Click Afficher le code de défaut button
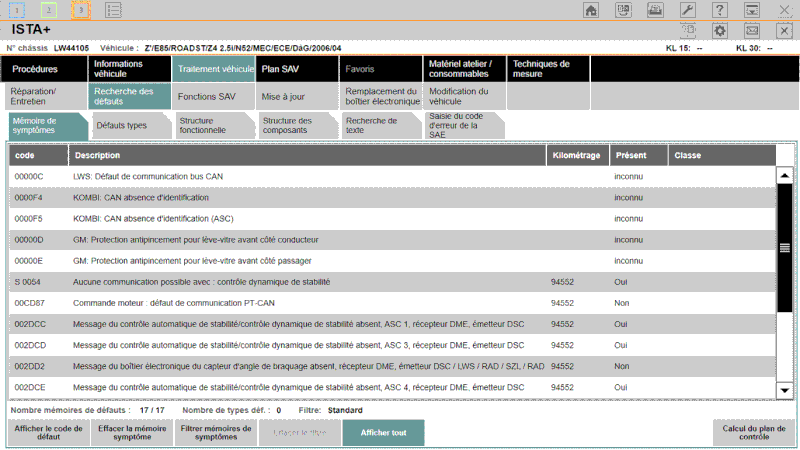This screenshot has width=800, height=450. coord(48,433)
